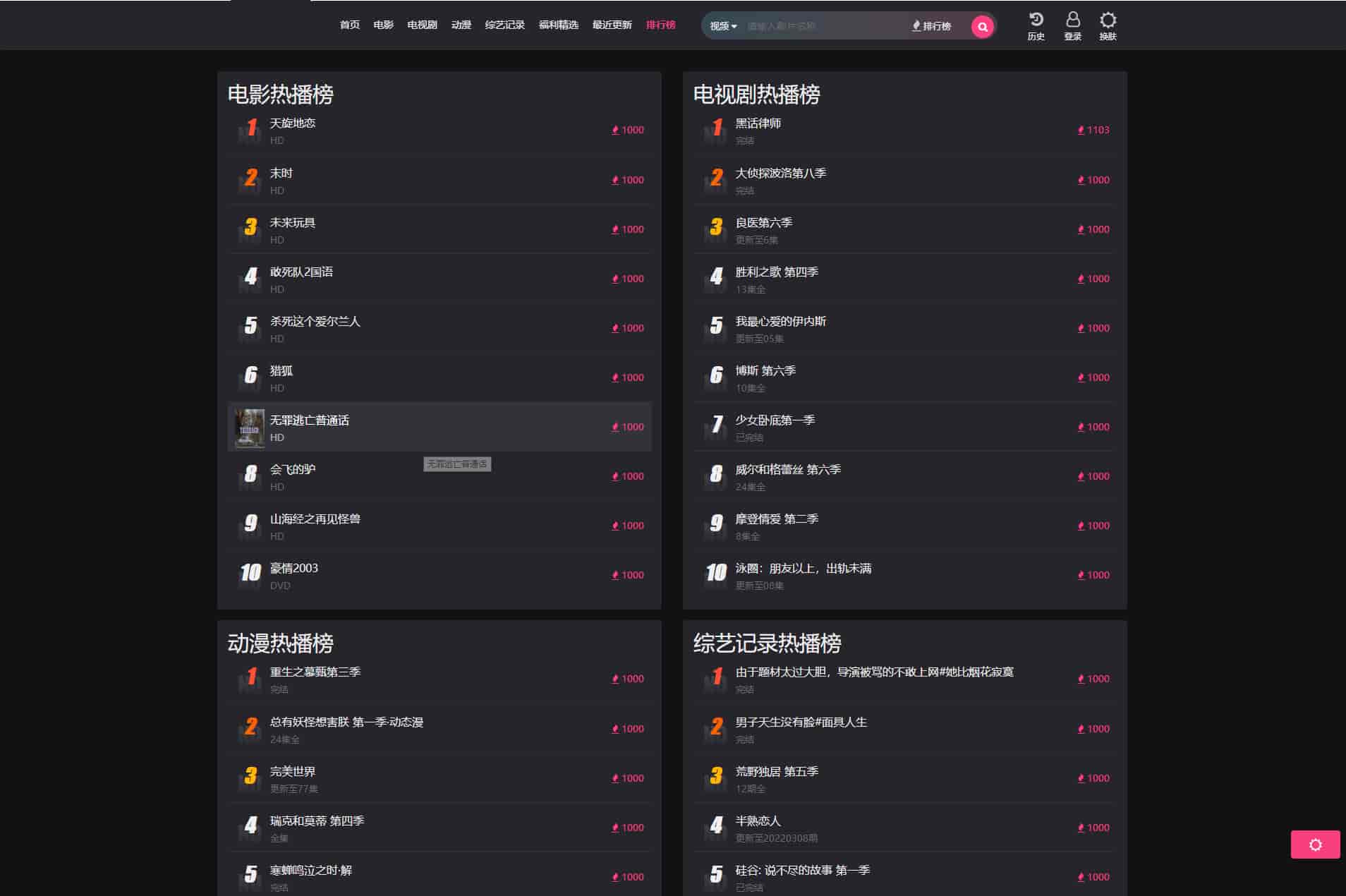This screenshot has height=896, width=1346.
Task: Click the rank 1 badge beside 黑话律师
Action: point(716,130)
